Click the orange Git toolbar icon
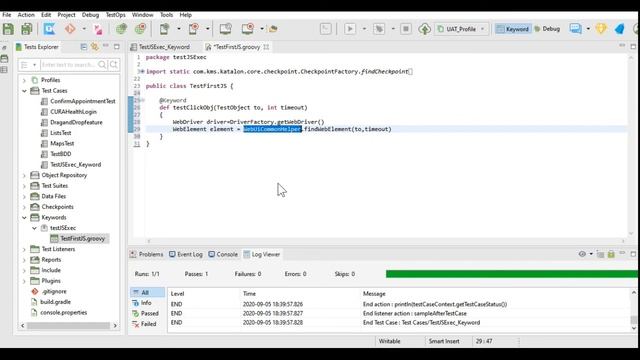Viewport: 640px width, 360px height. (x=70, y=29)
